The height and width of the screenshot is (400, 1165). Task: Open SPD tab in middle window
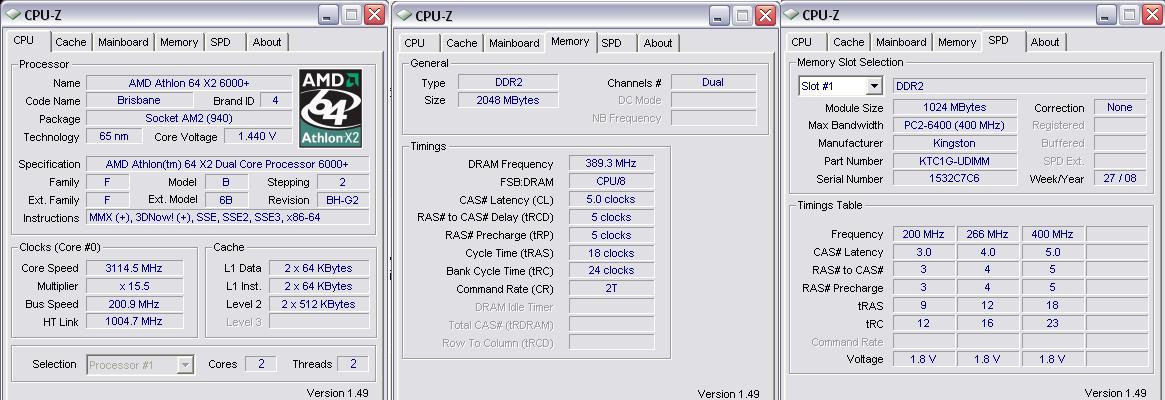click(611, 43)
